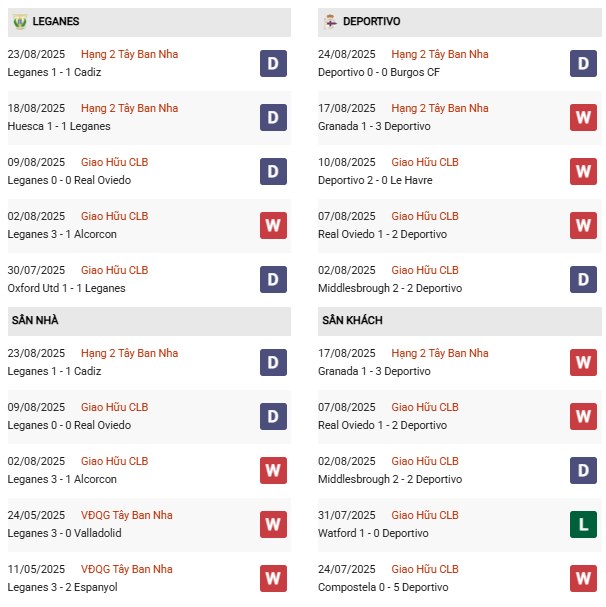Click the W badge for Granada 1 - 3 Deportivo under DEPORTIVO
This screenshot has width=606, height=607.
pyautogui.click(x=584, y=117)
